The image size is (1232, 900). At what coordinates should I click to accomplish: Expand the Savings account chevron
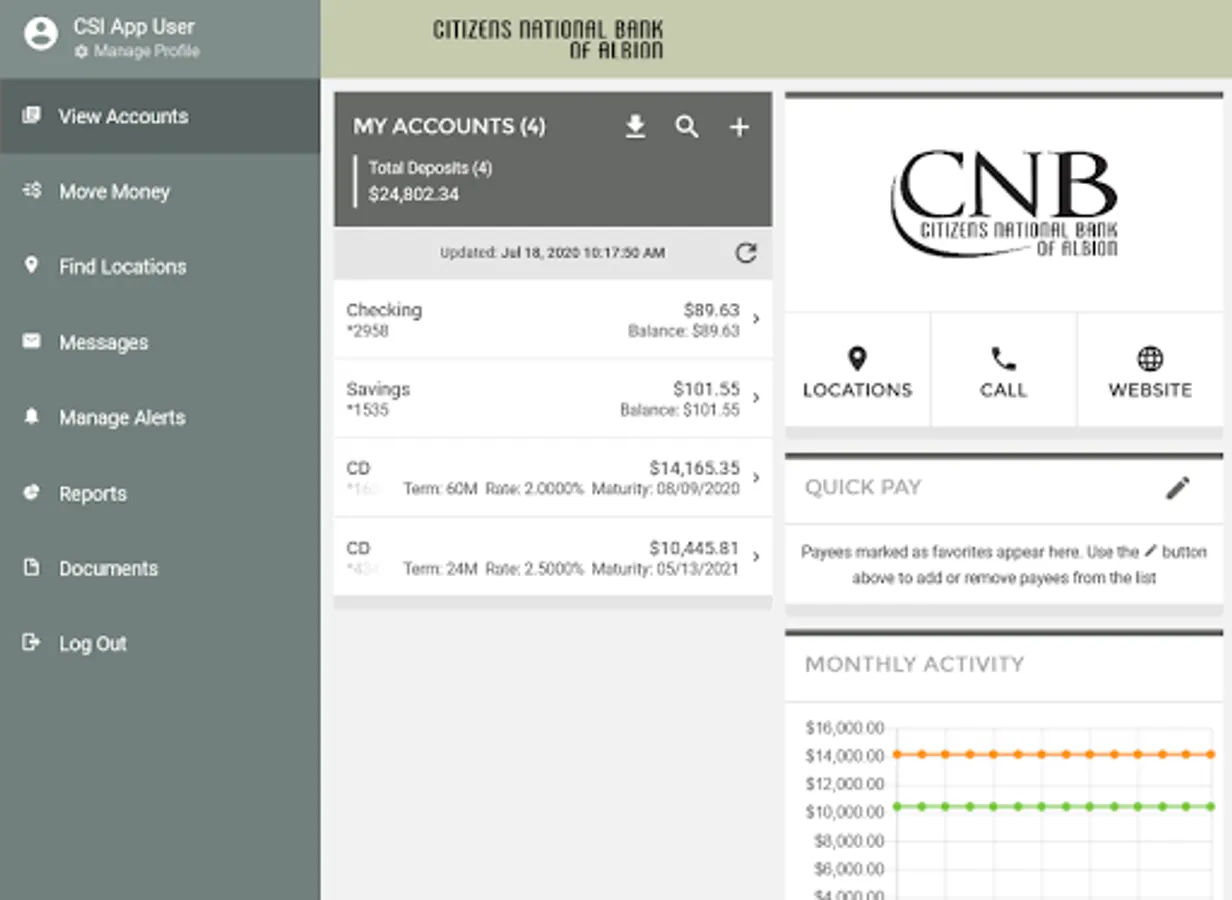click(756, 398)
